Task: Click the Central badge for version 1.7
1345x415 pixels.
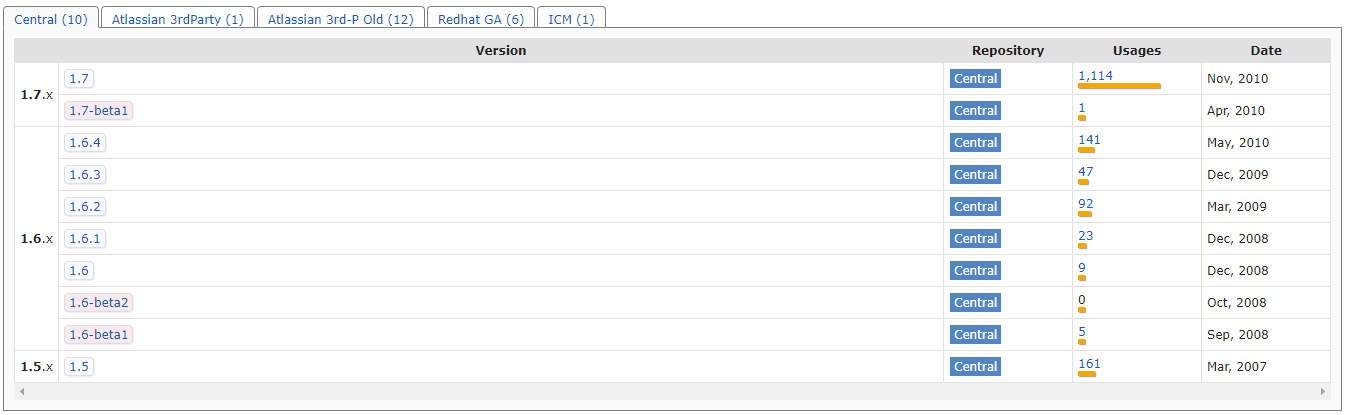Action: pyautogui.click(x=975, y=79)
